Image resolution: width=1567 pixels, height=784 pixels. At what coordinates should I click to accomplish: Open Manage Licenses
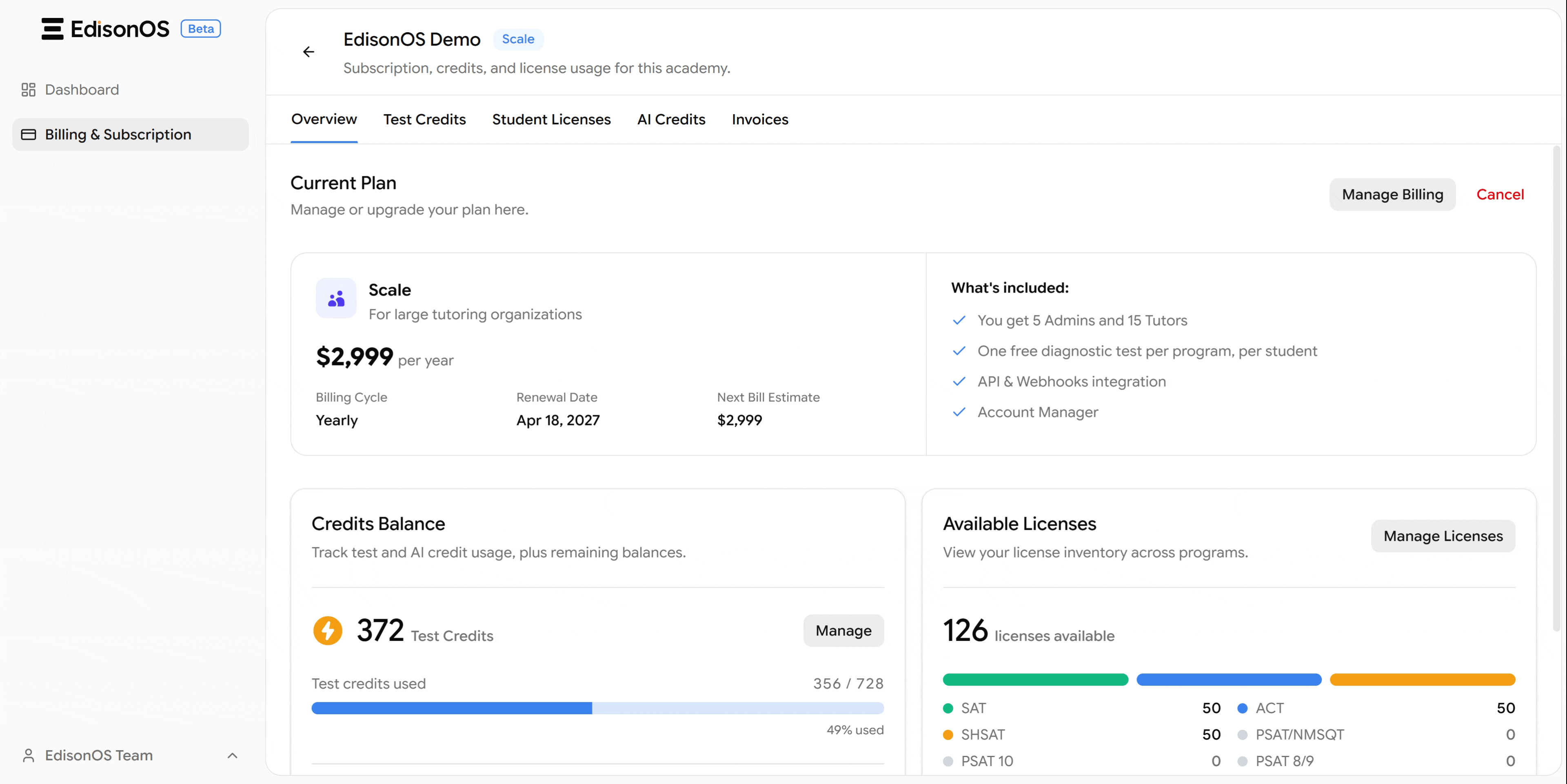point(1442,536)
